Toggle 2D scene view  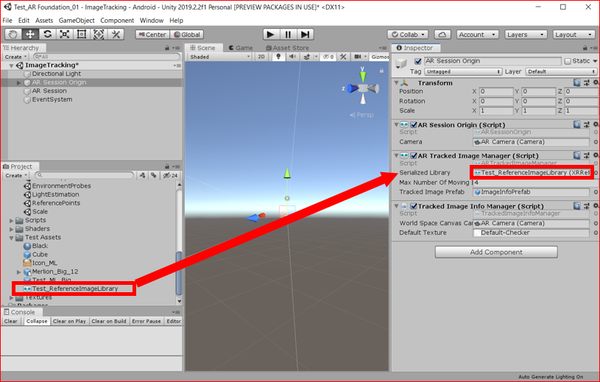[x=261, y=57]
